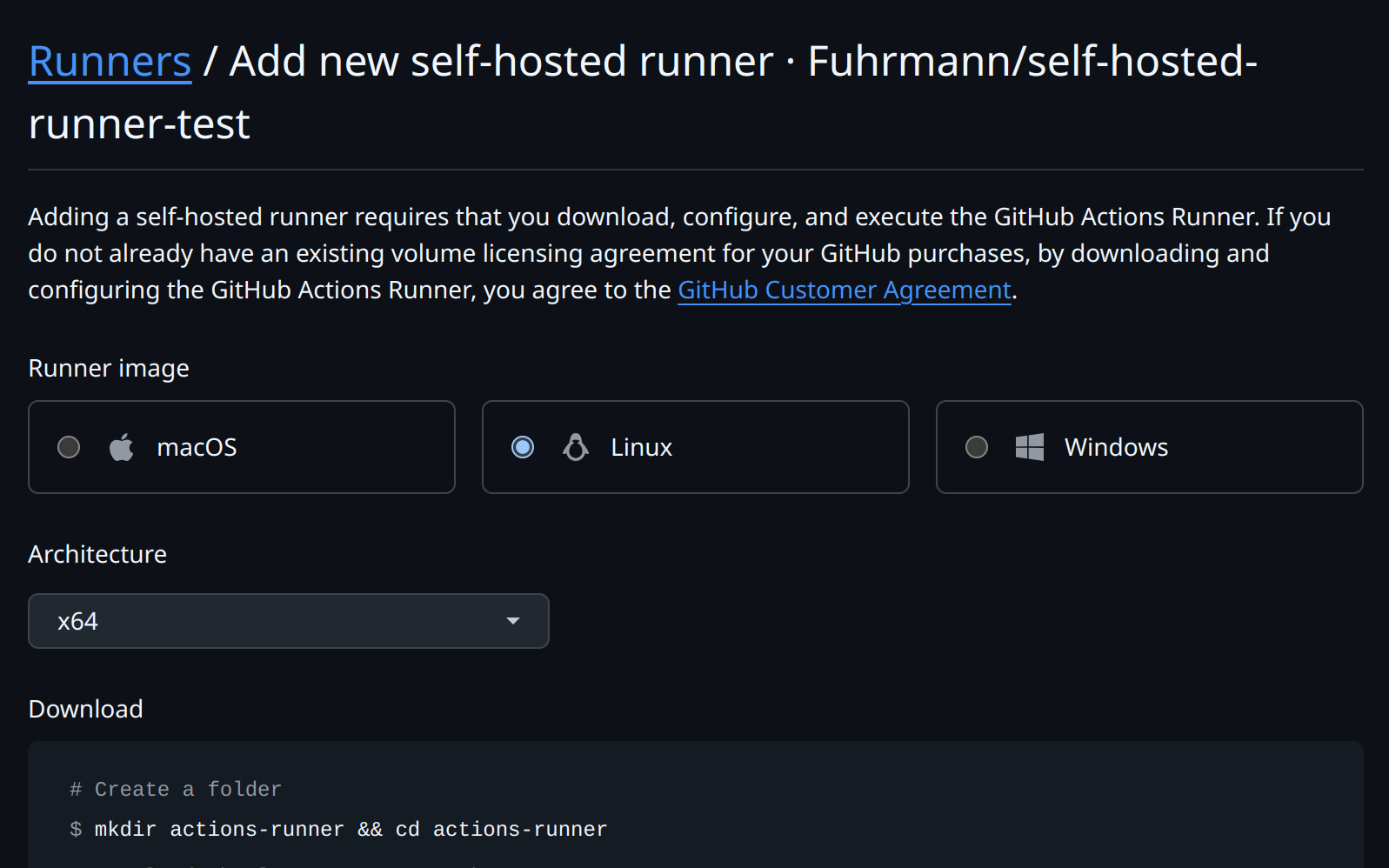
Task: Click the Architecture section label
Action: (x=97, y=554)
